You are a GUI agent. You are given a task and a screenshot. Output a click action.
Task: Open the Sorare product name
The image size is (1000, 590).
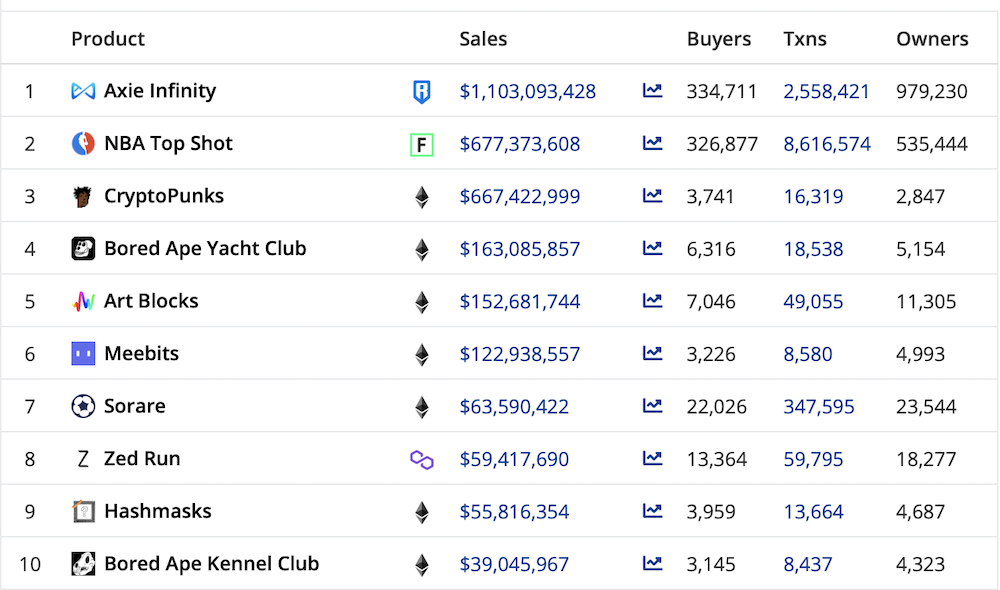(x=135, y=406)
